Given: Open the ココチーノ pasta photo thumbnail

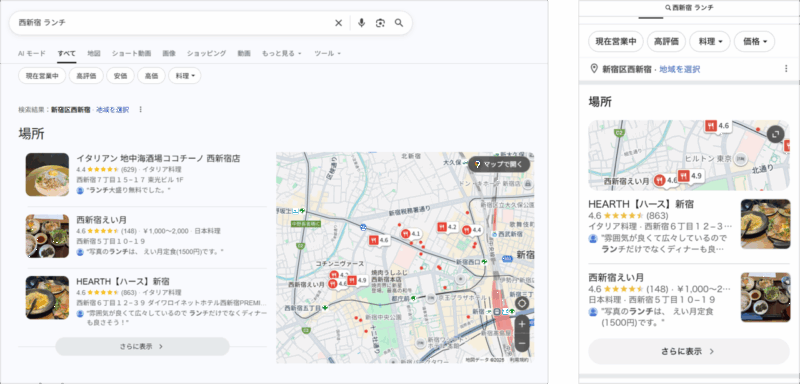Looking at the screenshot, I should tap(47, 174).
